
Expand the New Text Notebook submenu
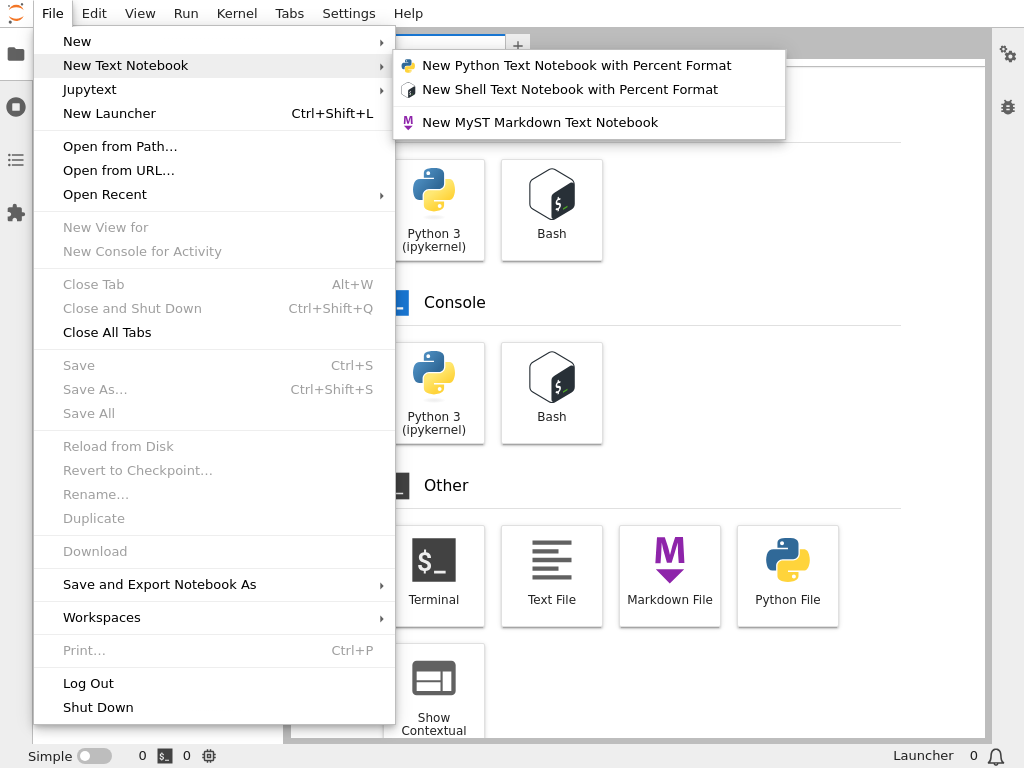tap(214, 66)
